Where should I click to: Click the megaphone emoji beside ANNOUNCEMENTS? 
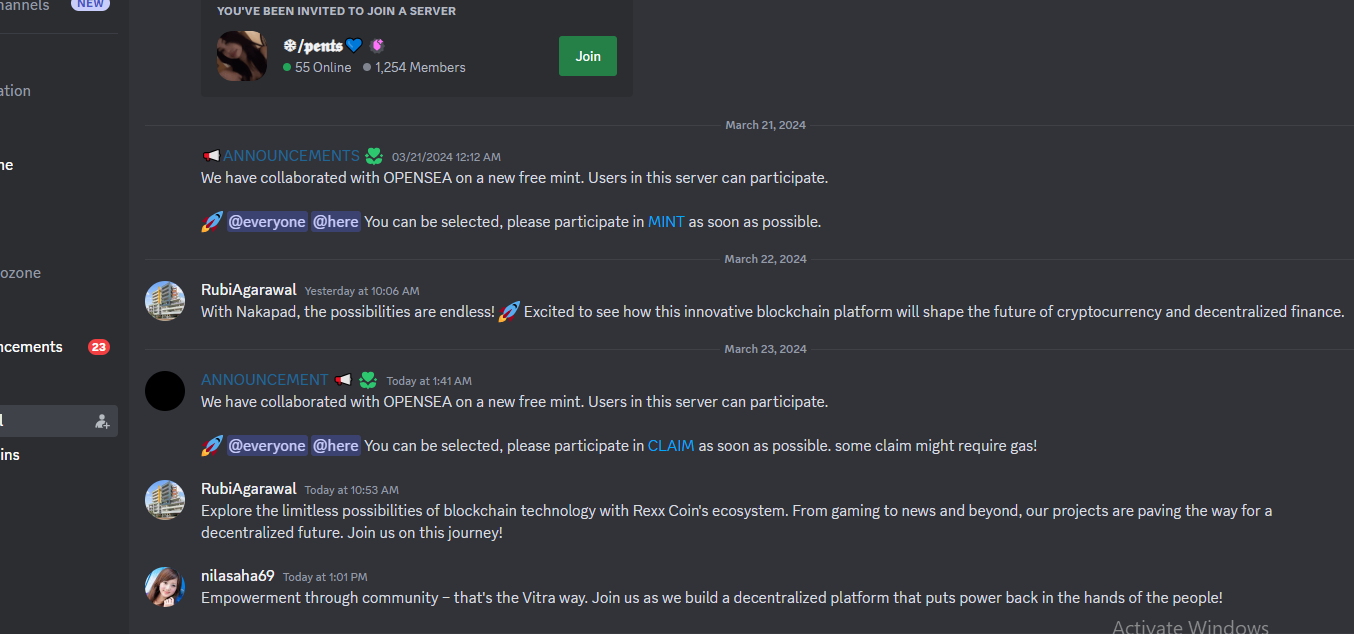click(211, 156)
